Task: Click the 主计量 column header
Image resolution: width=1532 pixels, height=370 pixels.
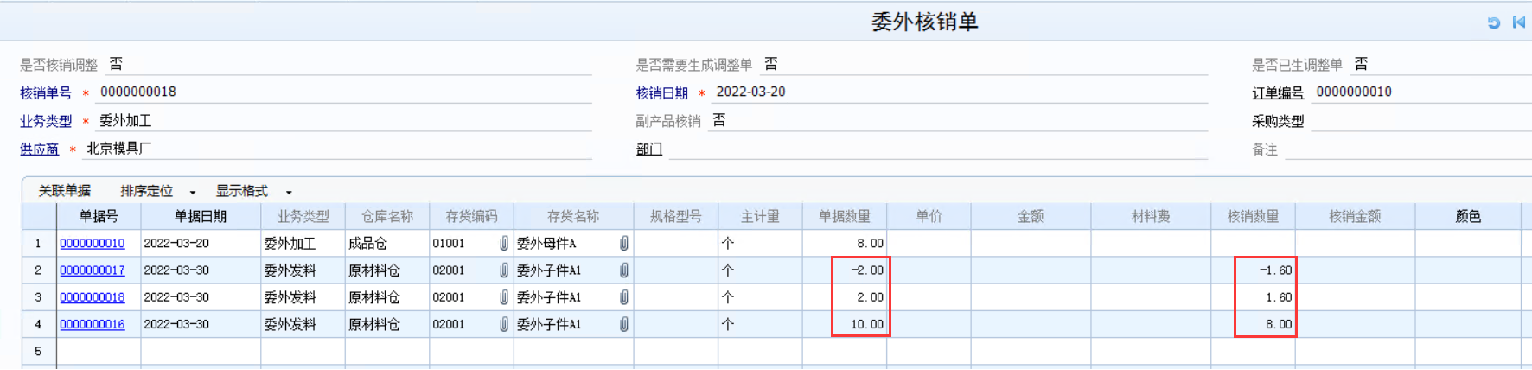Action: [x=760, y=216]
